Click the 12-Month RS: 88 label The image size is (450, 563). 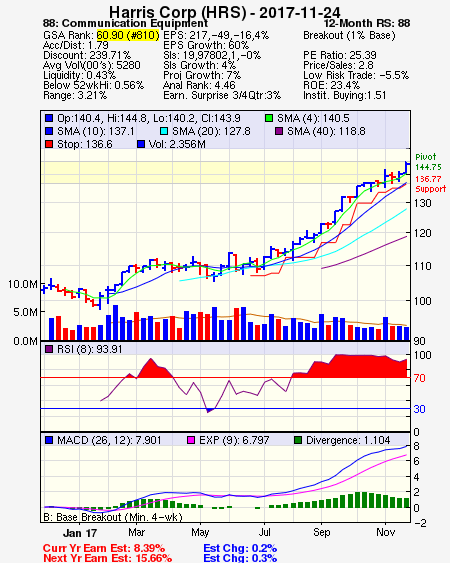pos(367,23)
